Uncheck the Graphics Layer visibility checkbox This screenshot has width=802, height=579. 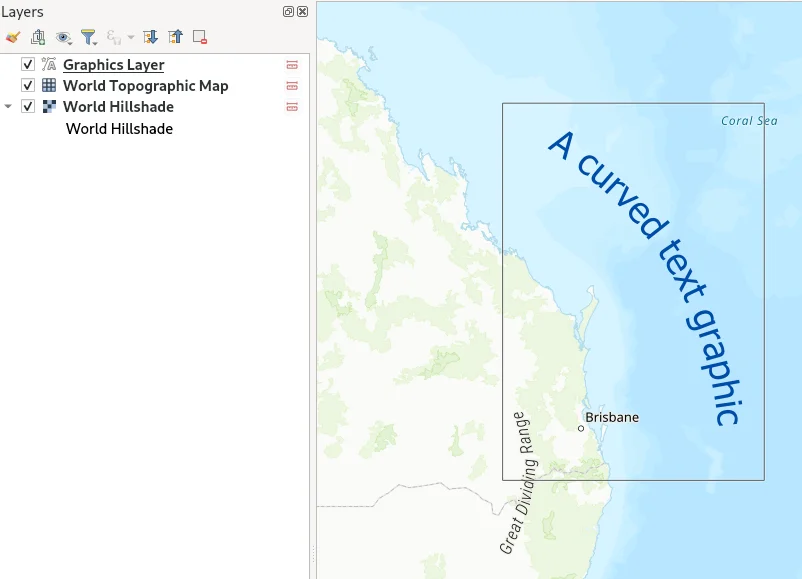point(28,65)
